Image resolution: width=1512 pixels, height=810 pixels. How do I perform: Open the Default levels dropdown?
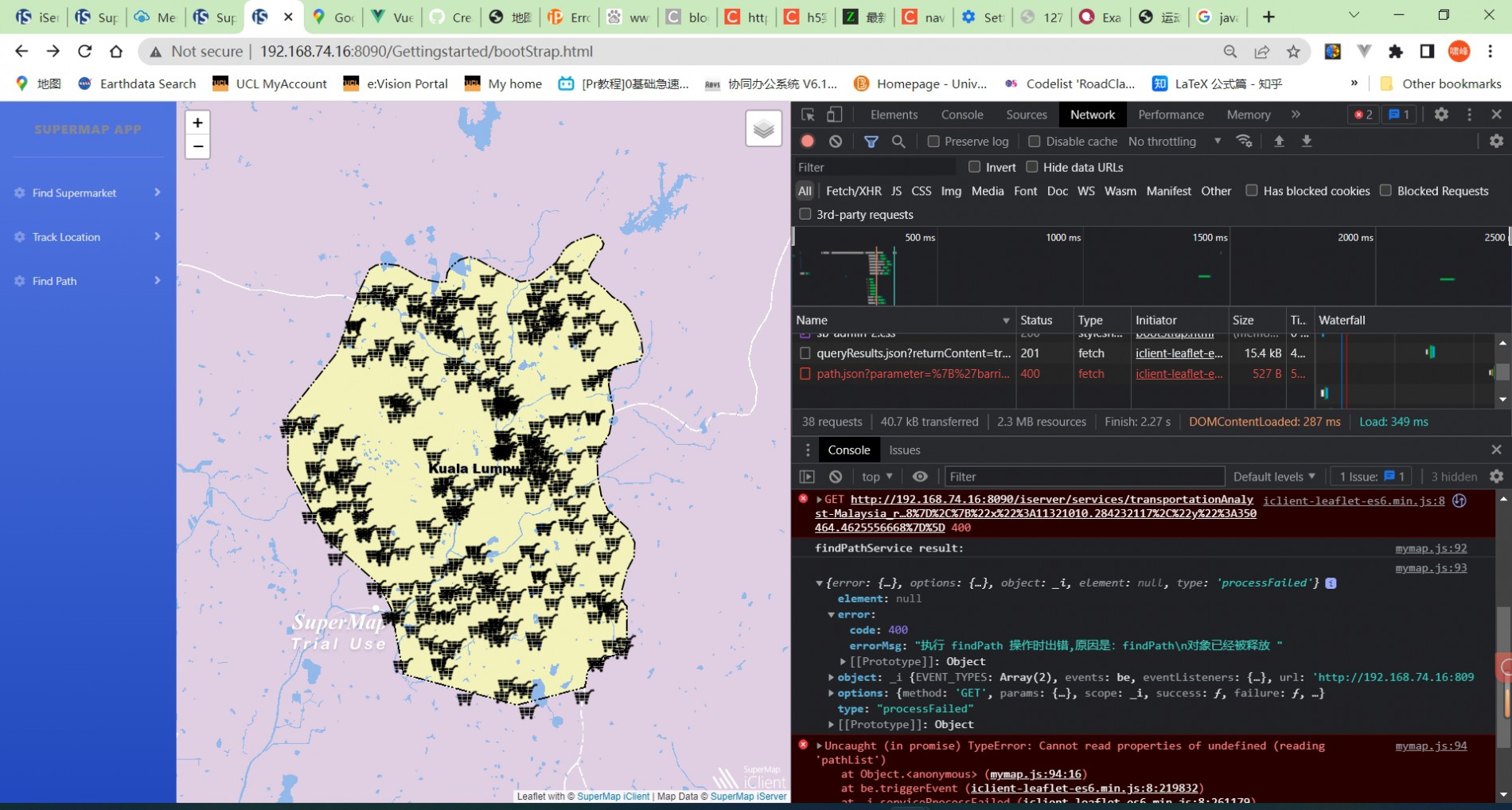click(1273, 477)
